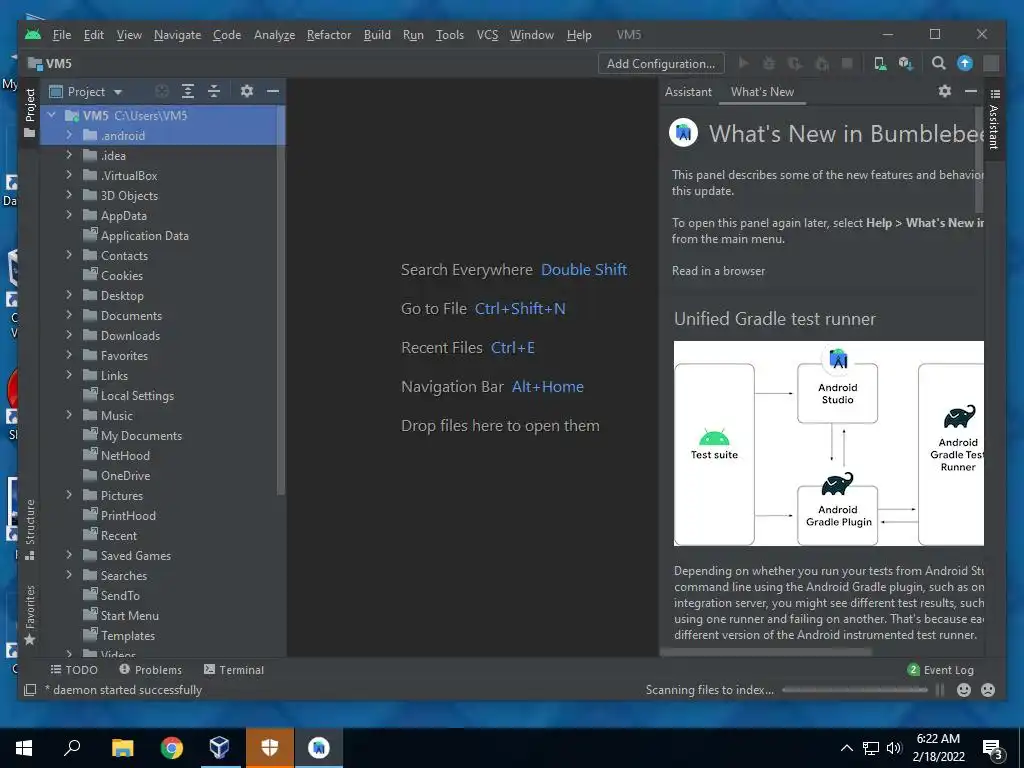Select the OneDrive folder
This screenshot has height=768, width=1024.
125,475
